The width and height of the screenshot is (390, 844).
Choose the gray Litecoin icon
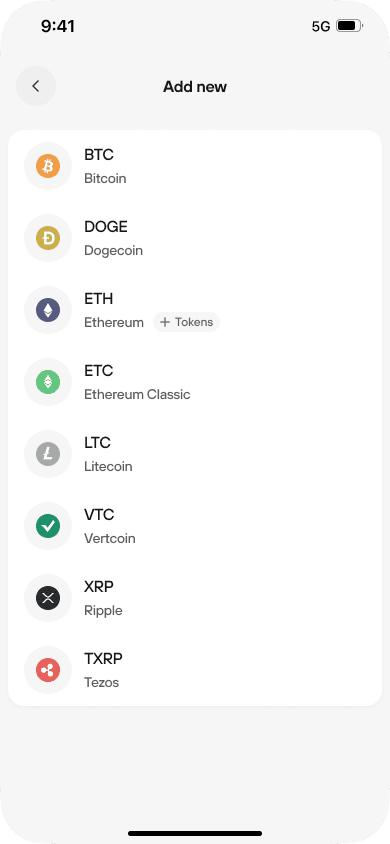point(48,454)
